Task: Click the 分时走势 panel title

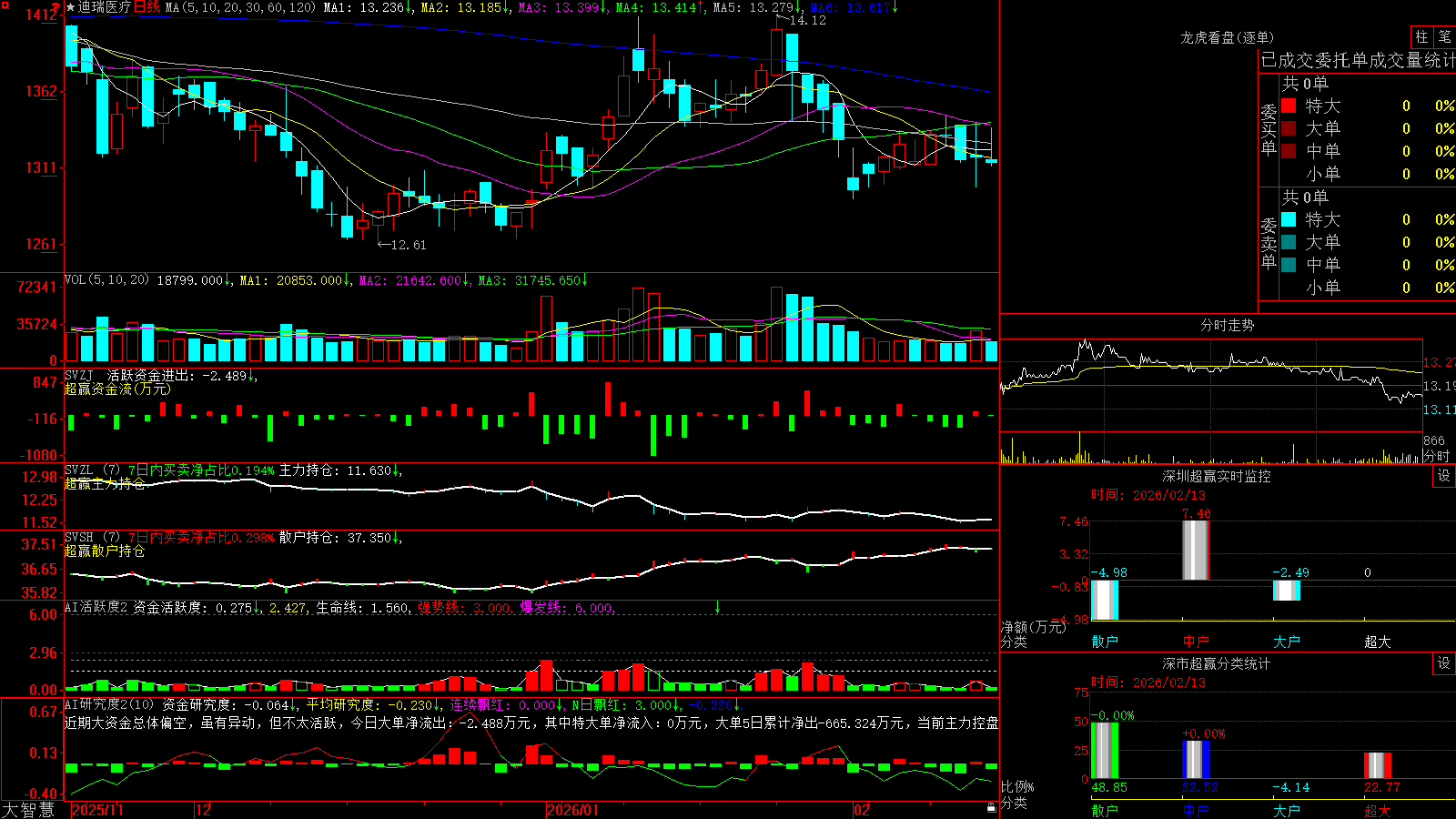Action: tap(1227, 325)
